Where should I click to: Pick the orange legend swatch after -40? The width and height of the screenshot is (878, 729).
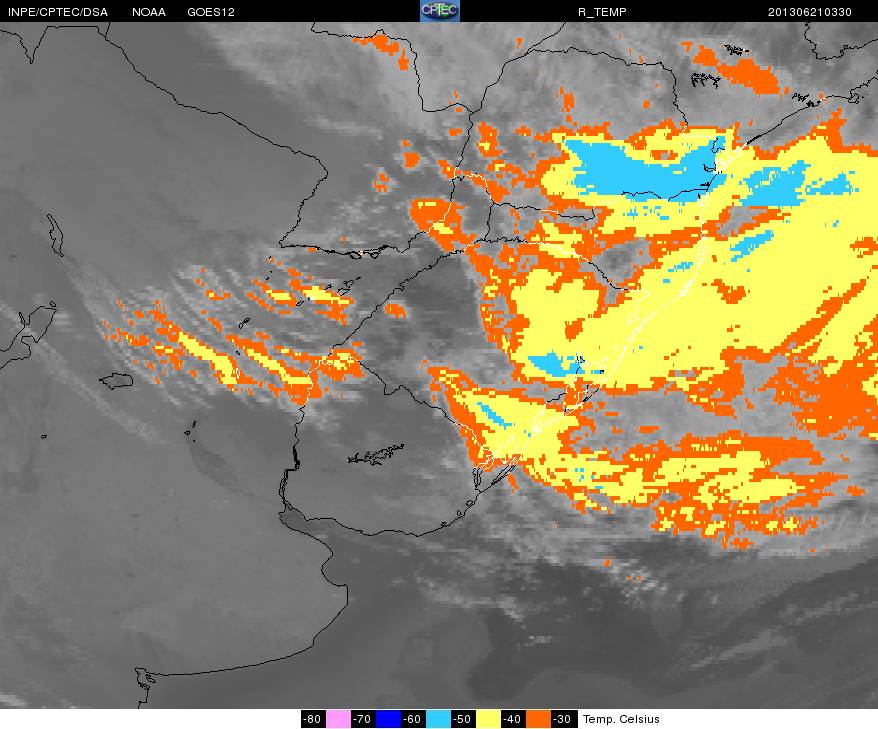[538, 719]
